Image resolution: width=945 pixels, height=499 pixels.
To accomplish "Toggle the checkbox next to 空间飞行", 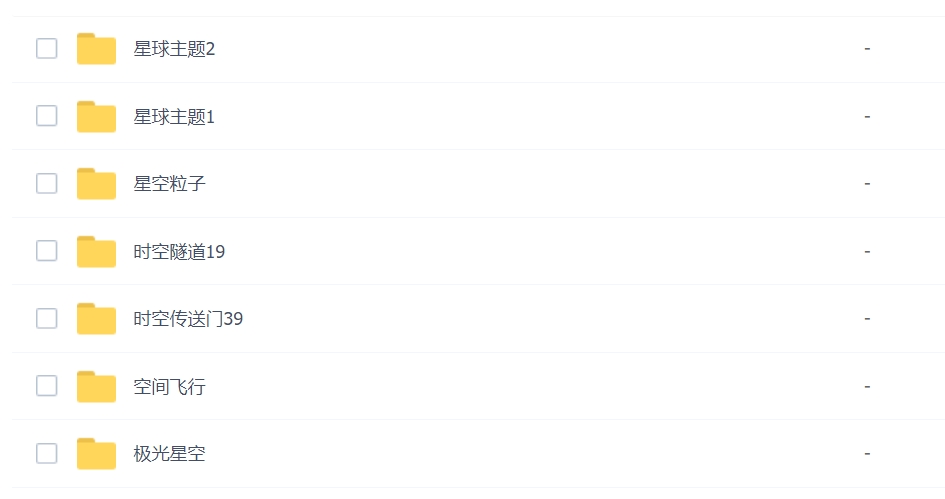I will (x=47, y=386).
